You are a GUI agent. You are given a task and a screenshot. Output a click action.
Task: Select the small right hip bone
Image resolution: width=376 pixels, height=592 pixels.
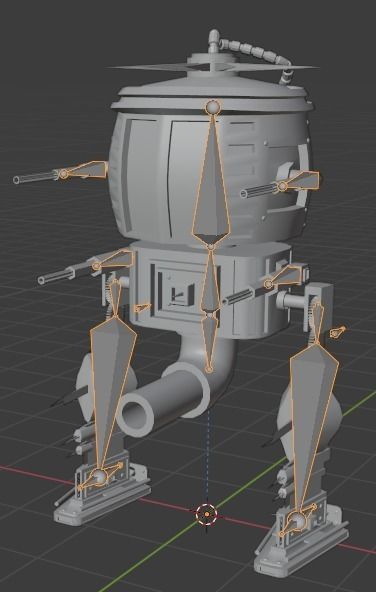point(318,324)
